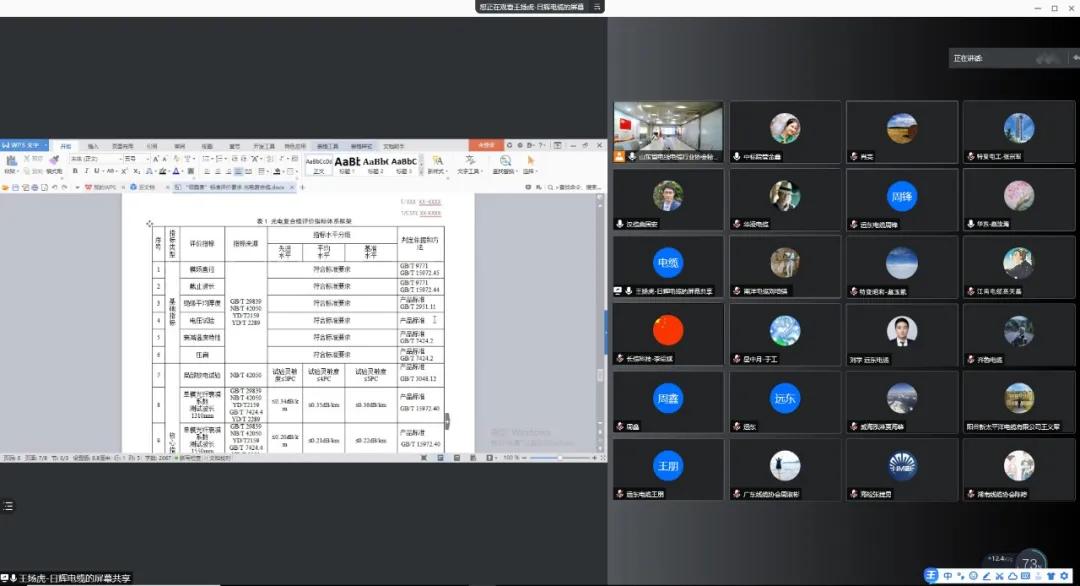
Task: Open IME settings gear icon
Action: pos(1064,576)
